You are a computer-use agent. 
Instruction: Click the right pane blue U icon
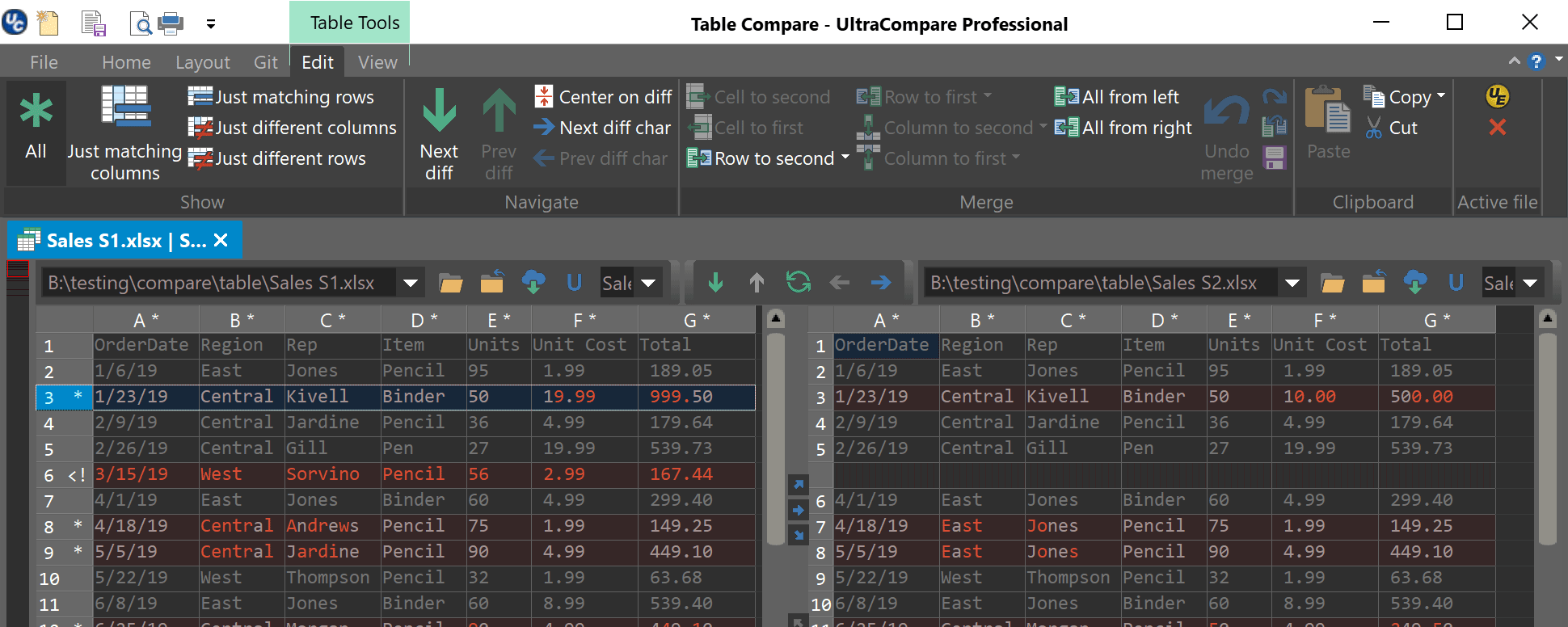pyautogui.click(x=1456, y=283)
